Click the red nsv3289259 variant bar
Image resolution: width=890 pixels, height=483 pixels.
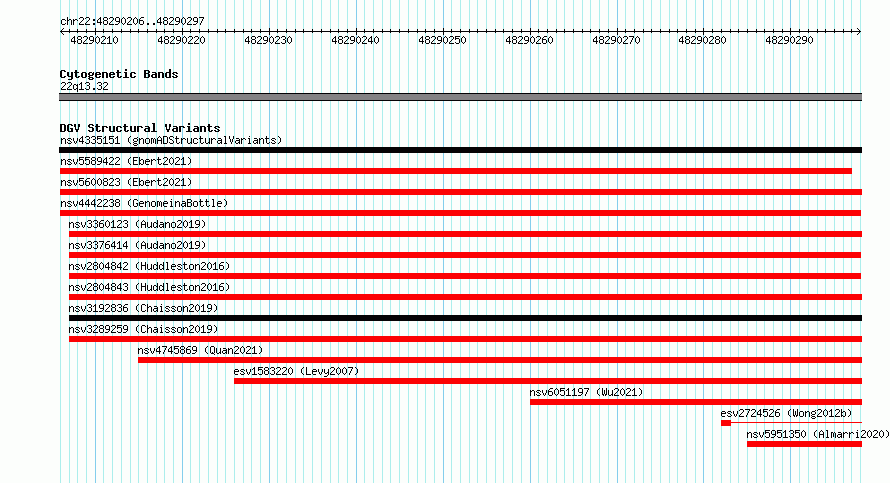pyautogui.click(x=465, y=339)
